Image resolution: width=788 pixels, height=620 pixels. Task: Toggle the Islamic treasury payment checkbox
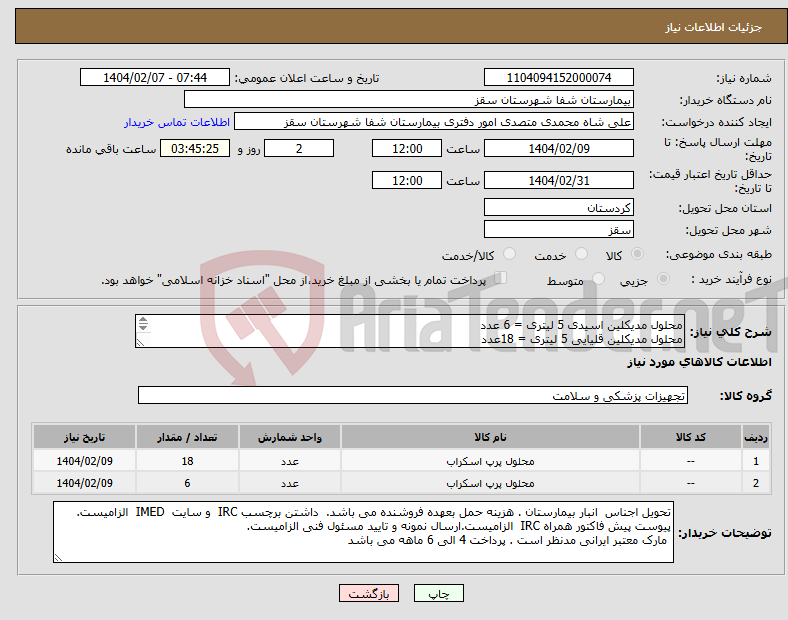tap(501, 277)
